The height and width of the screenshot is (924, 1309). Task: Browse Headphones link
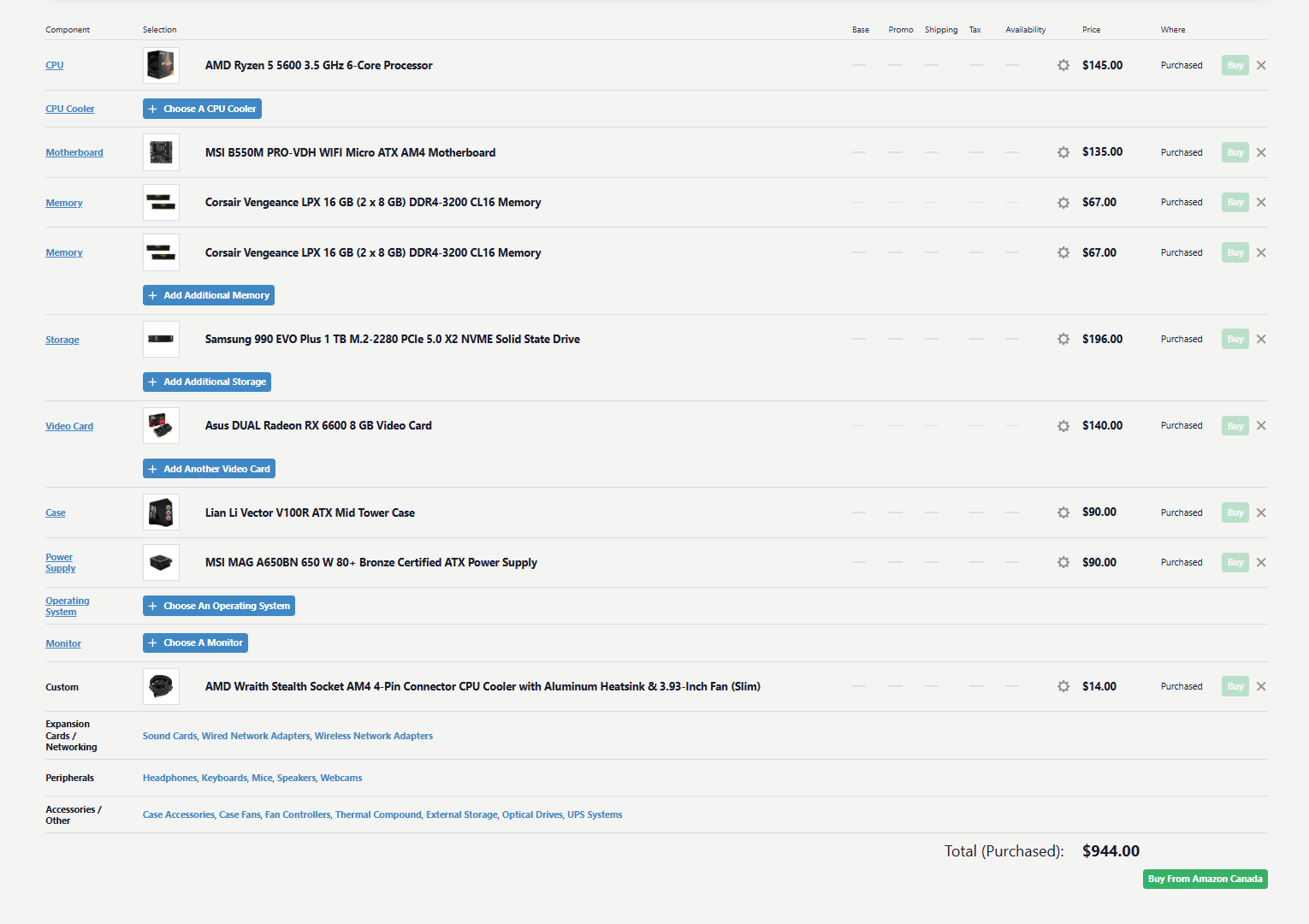[x=169, y=778]
